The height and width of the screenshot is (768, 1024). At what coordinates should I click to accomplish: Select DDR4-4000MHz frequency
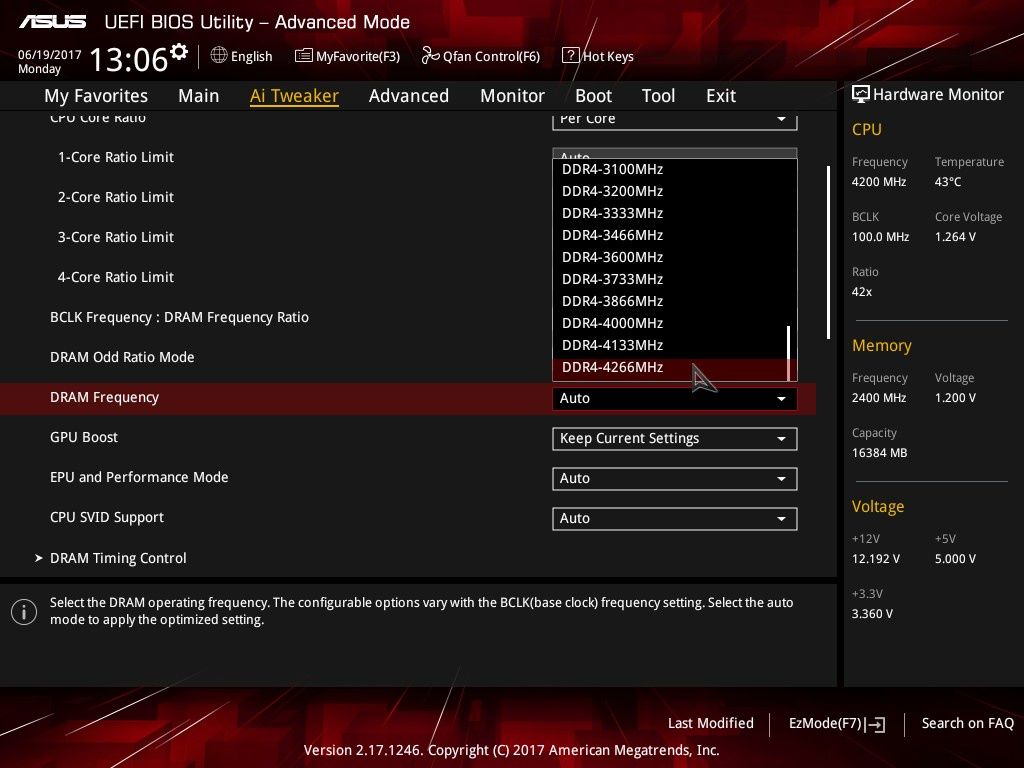[x=670, y=323]
